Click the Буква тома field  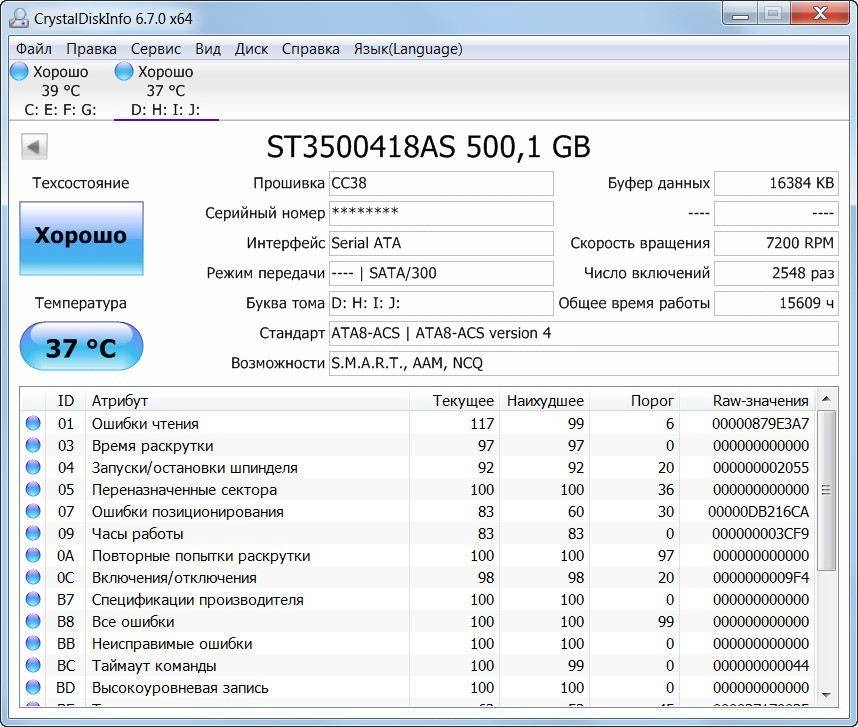441,304
